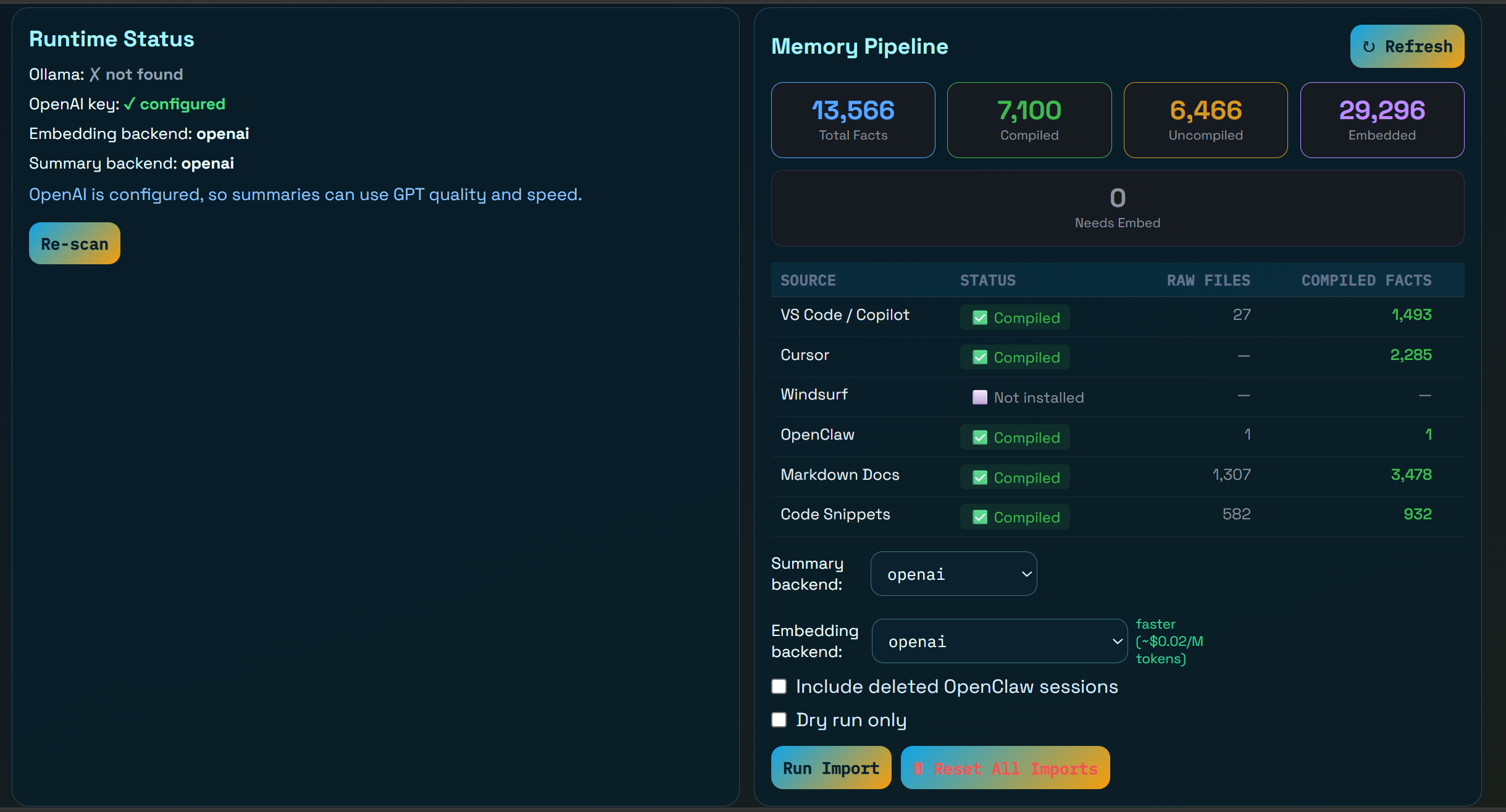
Task: Click the OpenClaw row compiled checkmark icon
Action: pyautogui.click(x=979, y=437)
